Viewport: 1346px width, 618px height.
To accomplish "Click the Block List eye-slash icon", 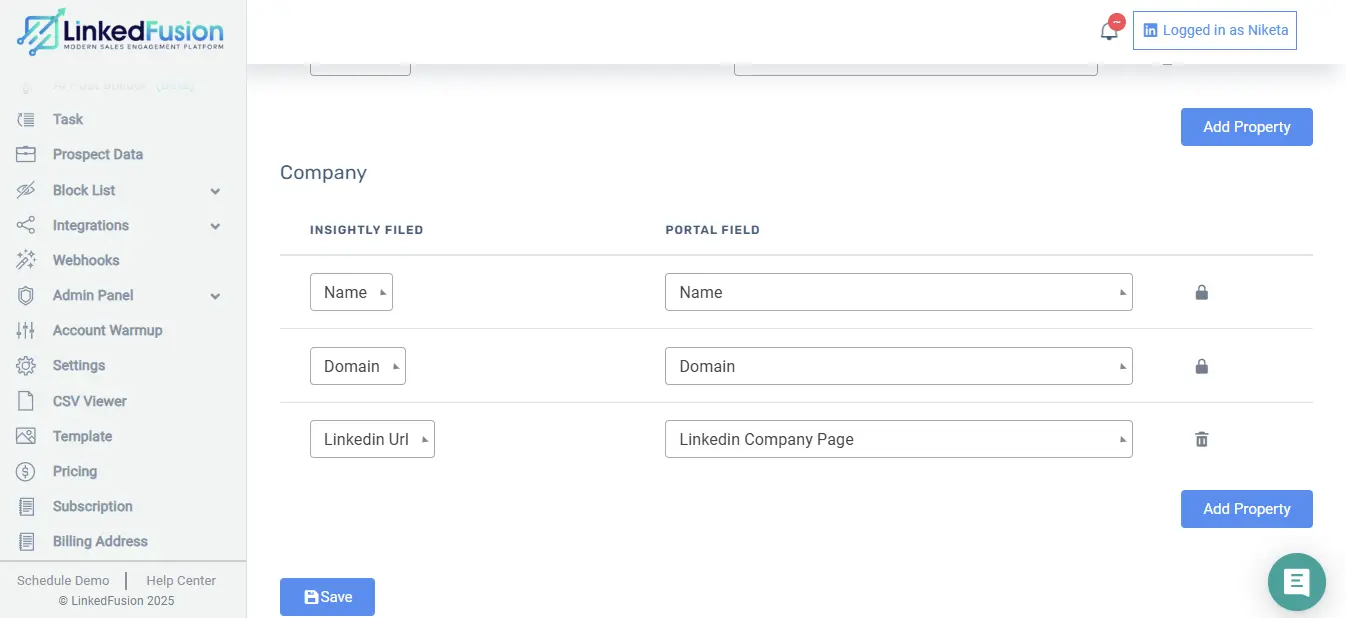I will tap(26, 190).
